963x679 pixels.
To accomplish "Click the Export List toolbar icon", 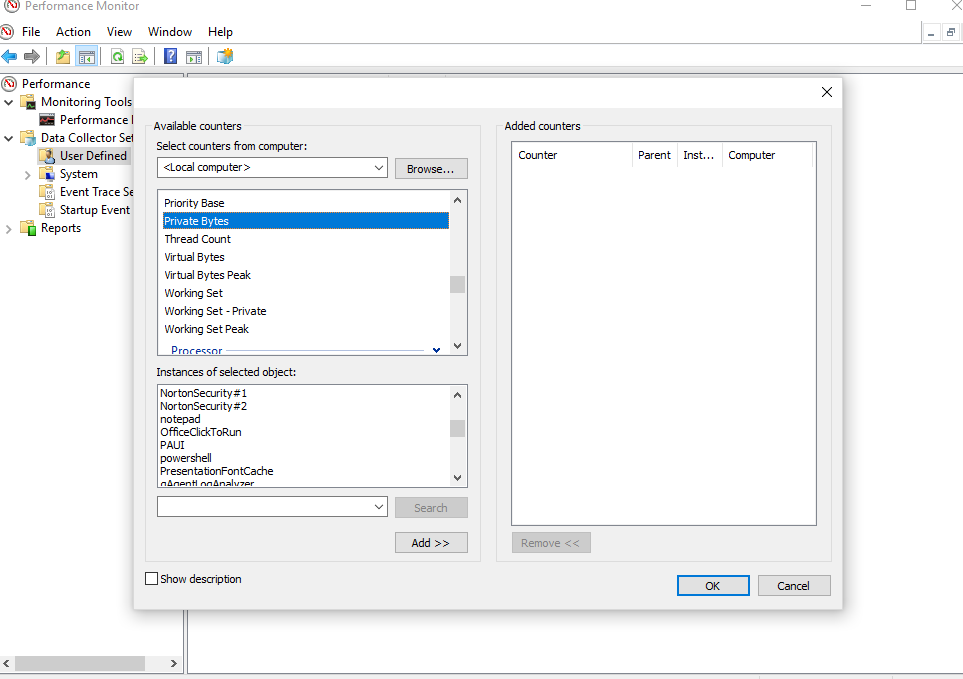I will tap(139, 56).
